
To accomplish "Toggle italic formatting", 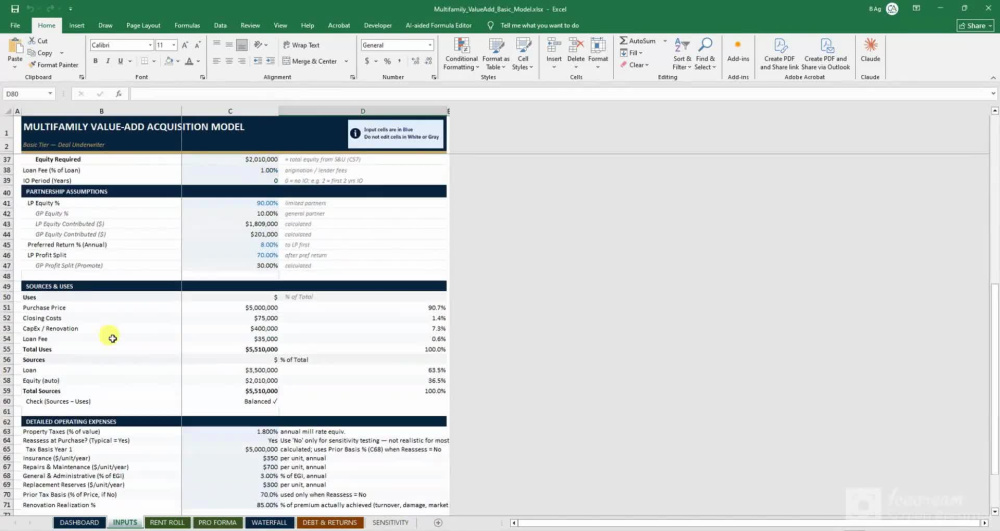I will tap(107, 61).
